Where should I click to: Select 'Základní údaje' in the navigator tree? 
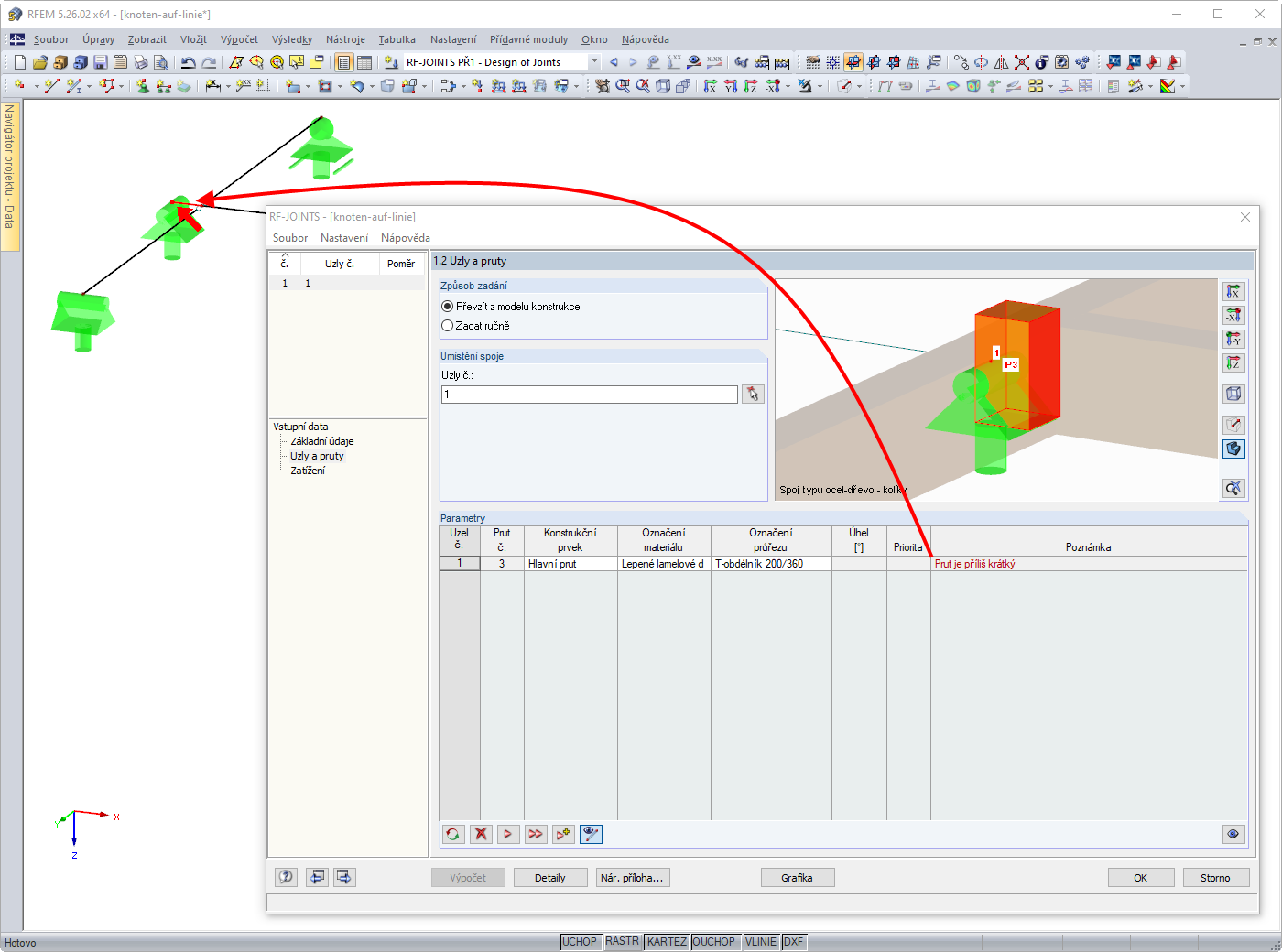(x=322, y=441)
